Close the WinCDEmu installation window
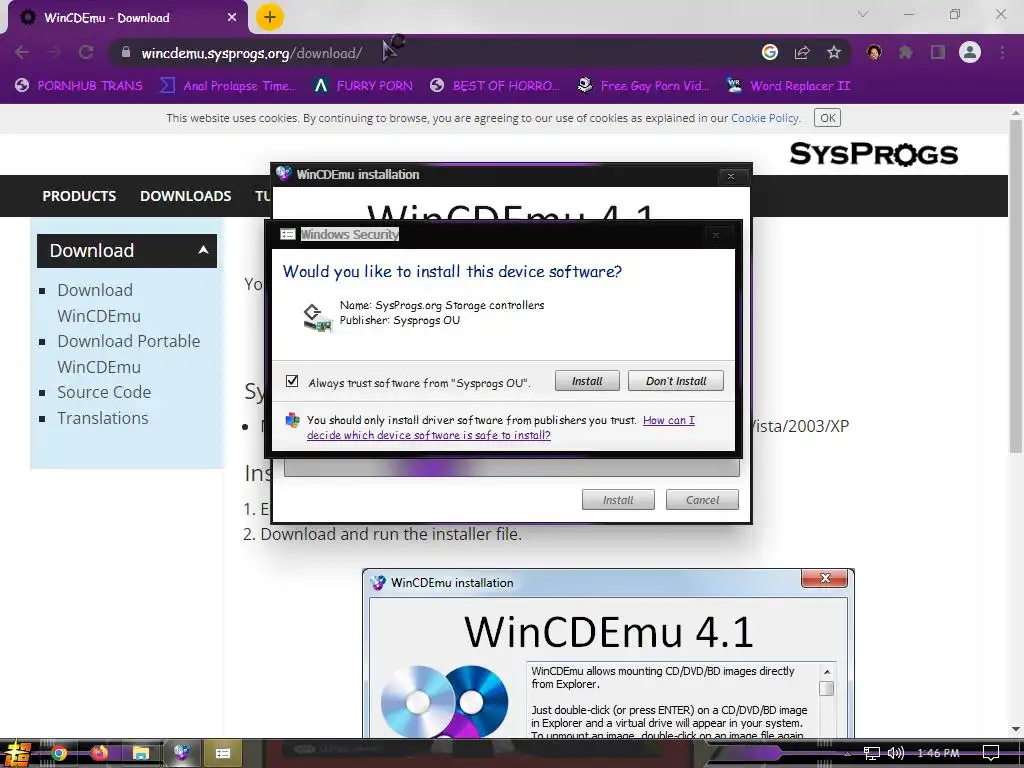This screenshot has height=768, width=1024. pyautogui.click(x=731, y=176)
